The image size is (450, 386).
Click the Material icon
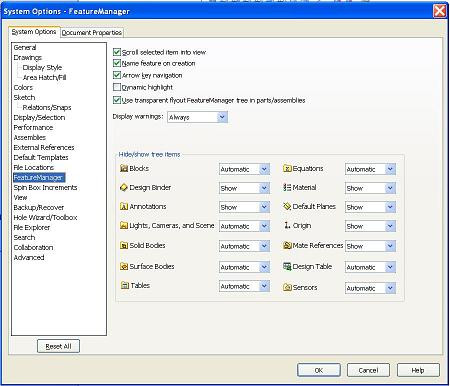click(287, 187)
